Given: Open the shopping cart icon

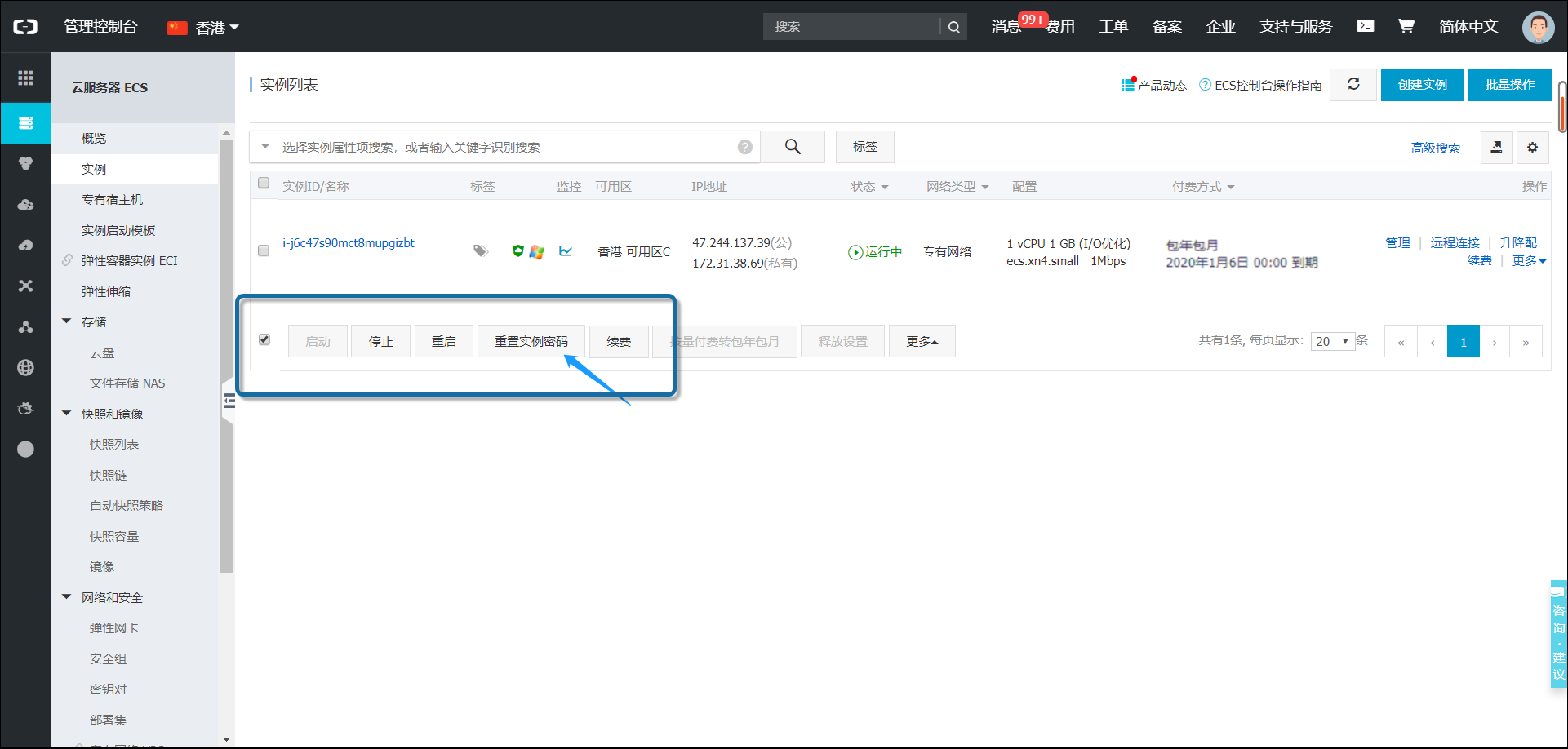Looking at the screenshot, I should [x=1406, y=26].
